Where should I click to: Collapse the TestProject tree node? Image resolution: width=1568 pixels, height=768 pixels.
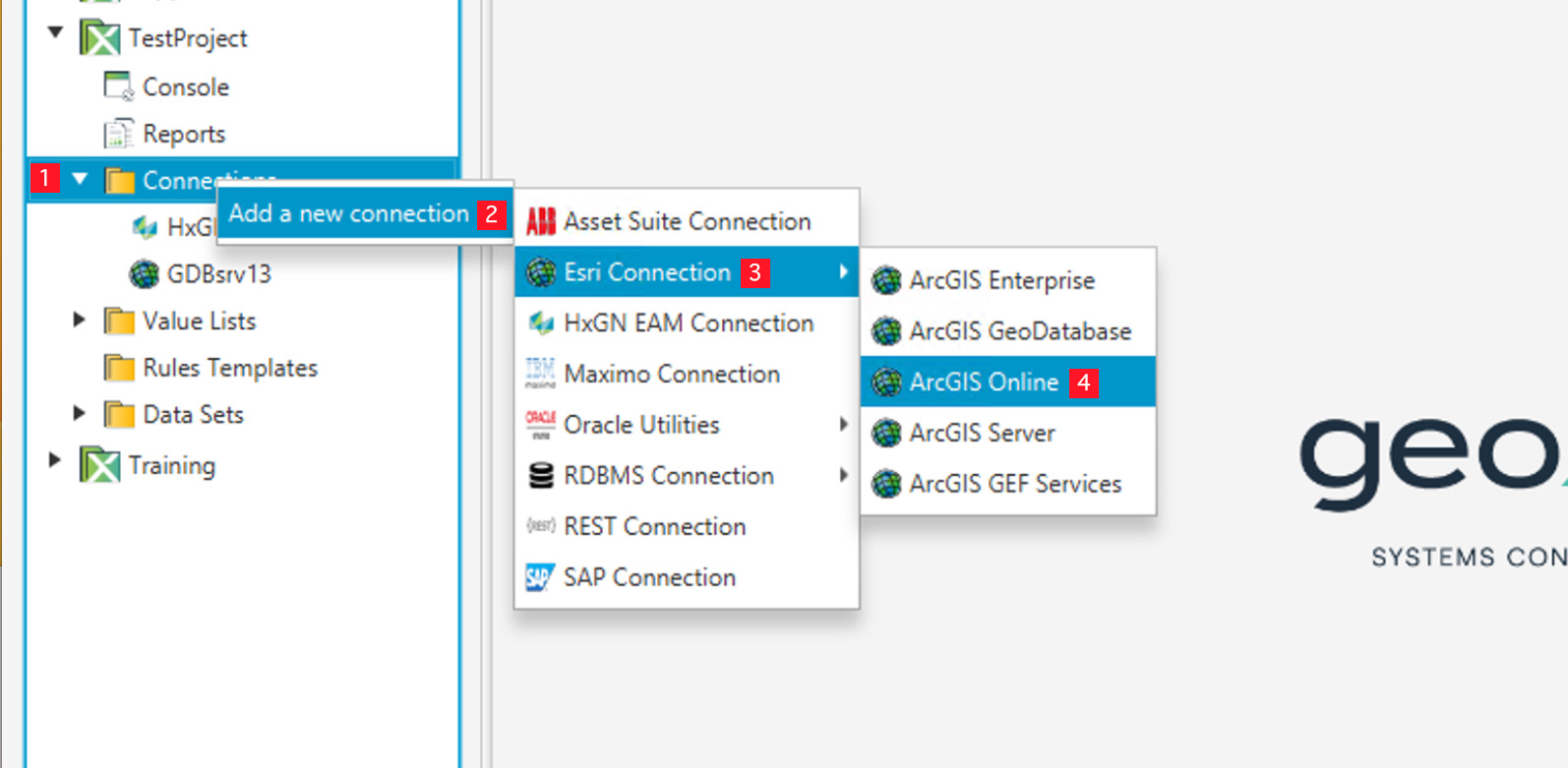pos(56,33)
